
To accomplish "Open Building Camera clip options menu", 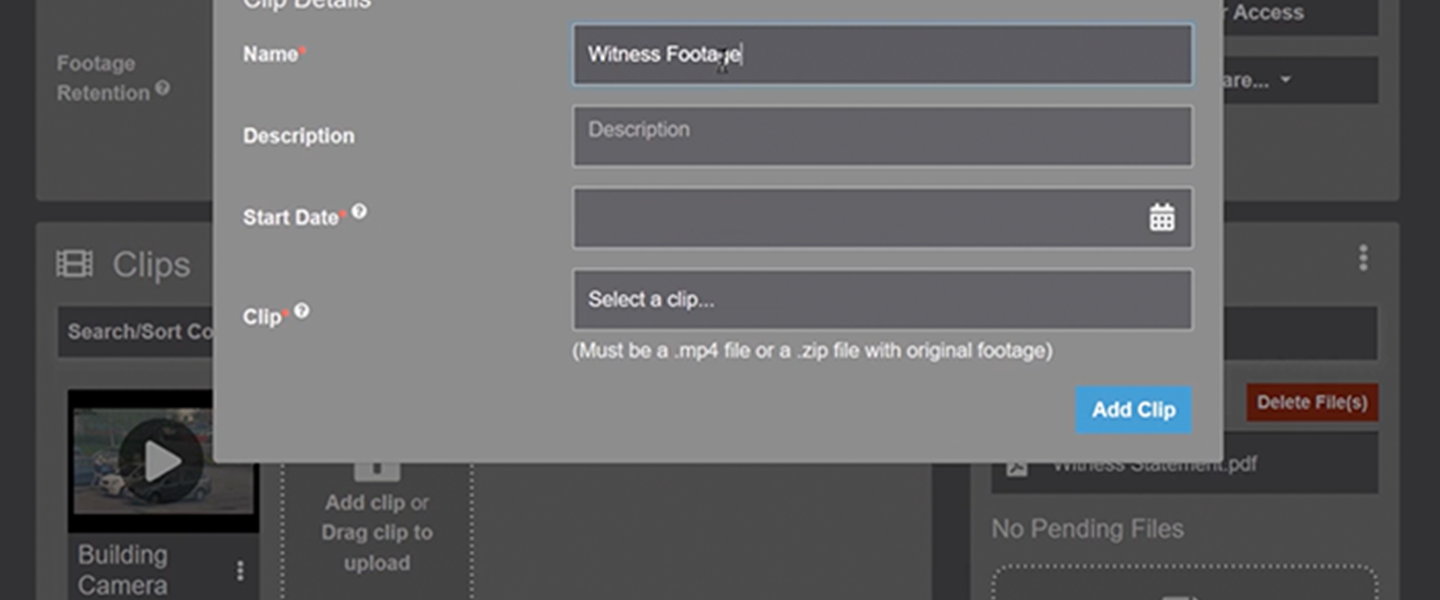I will coord(240,570).
